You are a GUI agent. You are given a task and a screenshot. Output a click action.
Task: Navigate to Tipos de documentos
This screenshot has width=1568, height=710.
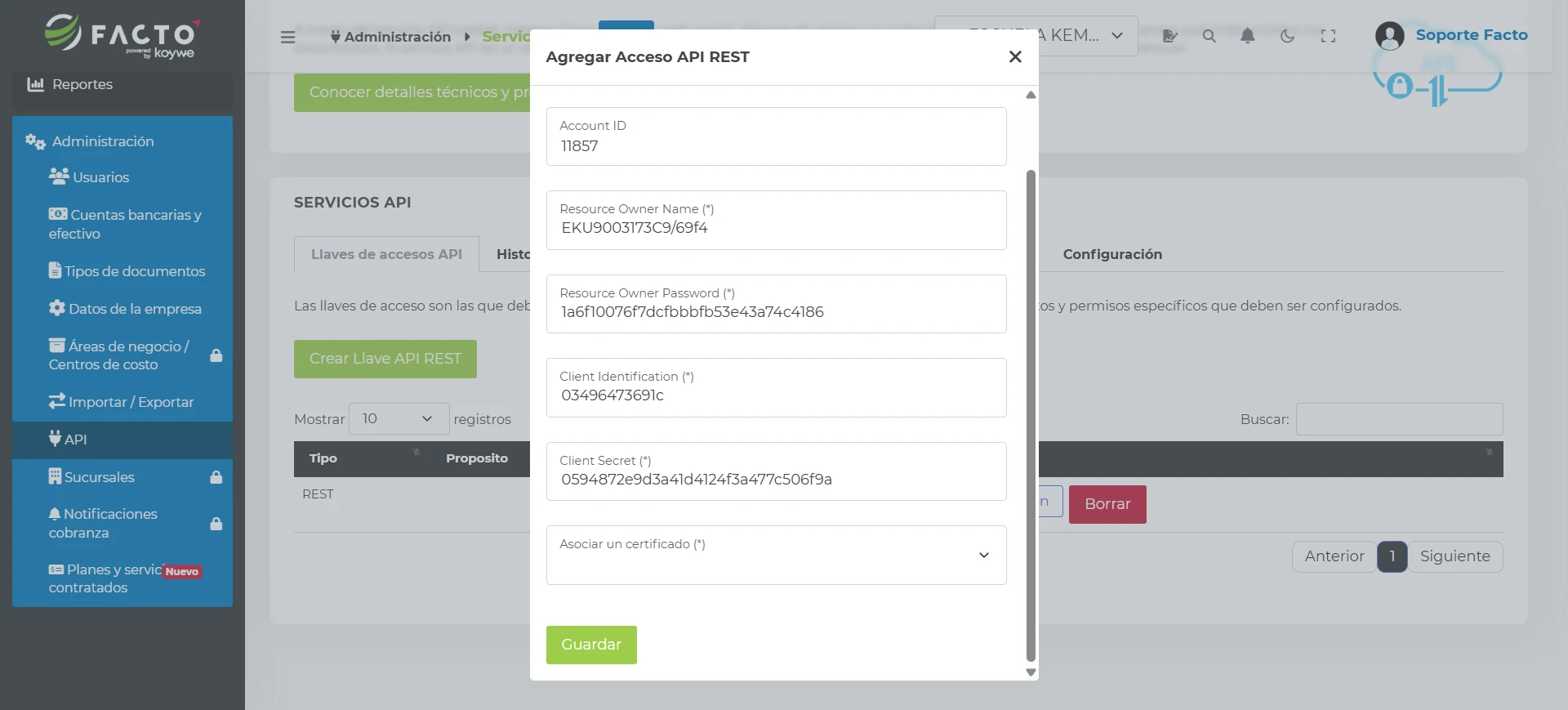coord(122,271)
